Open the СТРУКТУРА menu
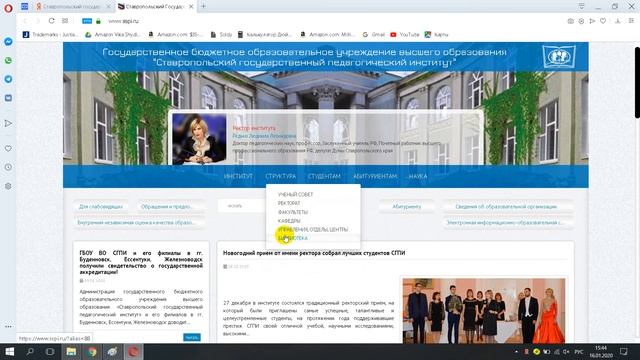Viewport: 640px width, 360px height. [x=280, y=176]
